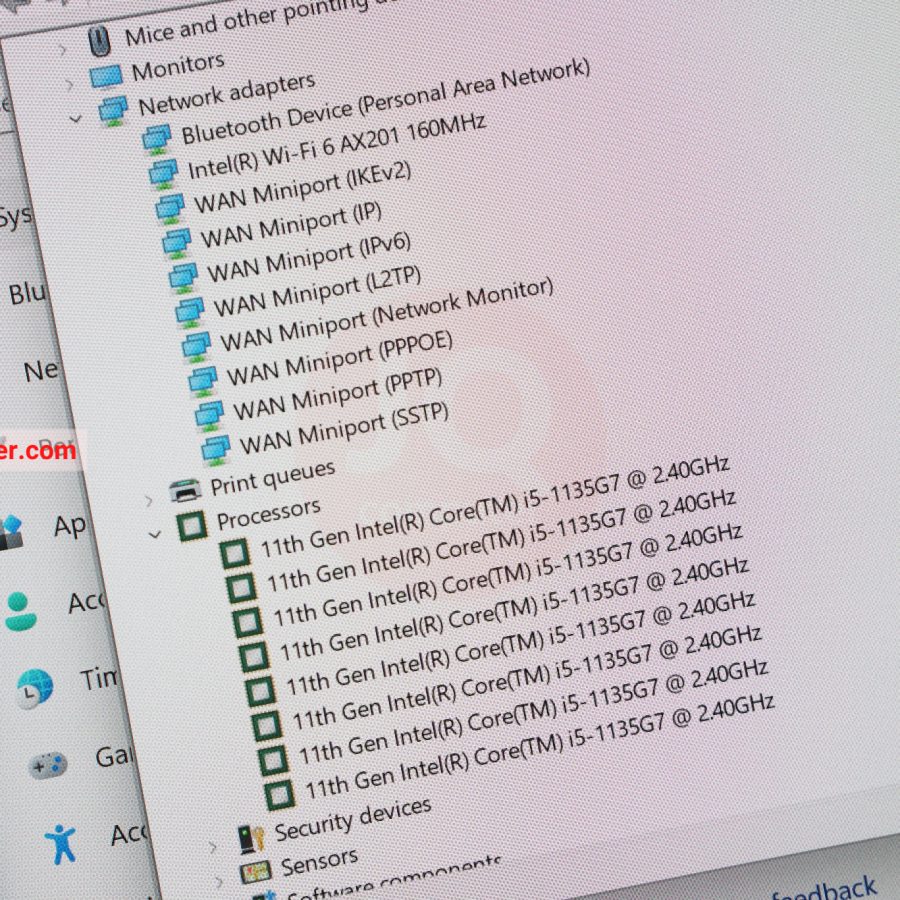Click the Time globe-clock icon in Settings sidebar
The image size is (900, 900).
(34, 688)
